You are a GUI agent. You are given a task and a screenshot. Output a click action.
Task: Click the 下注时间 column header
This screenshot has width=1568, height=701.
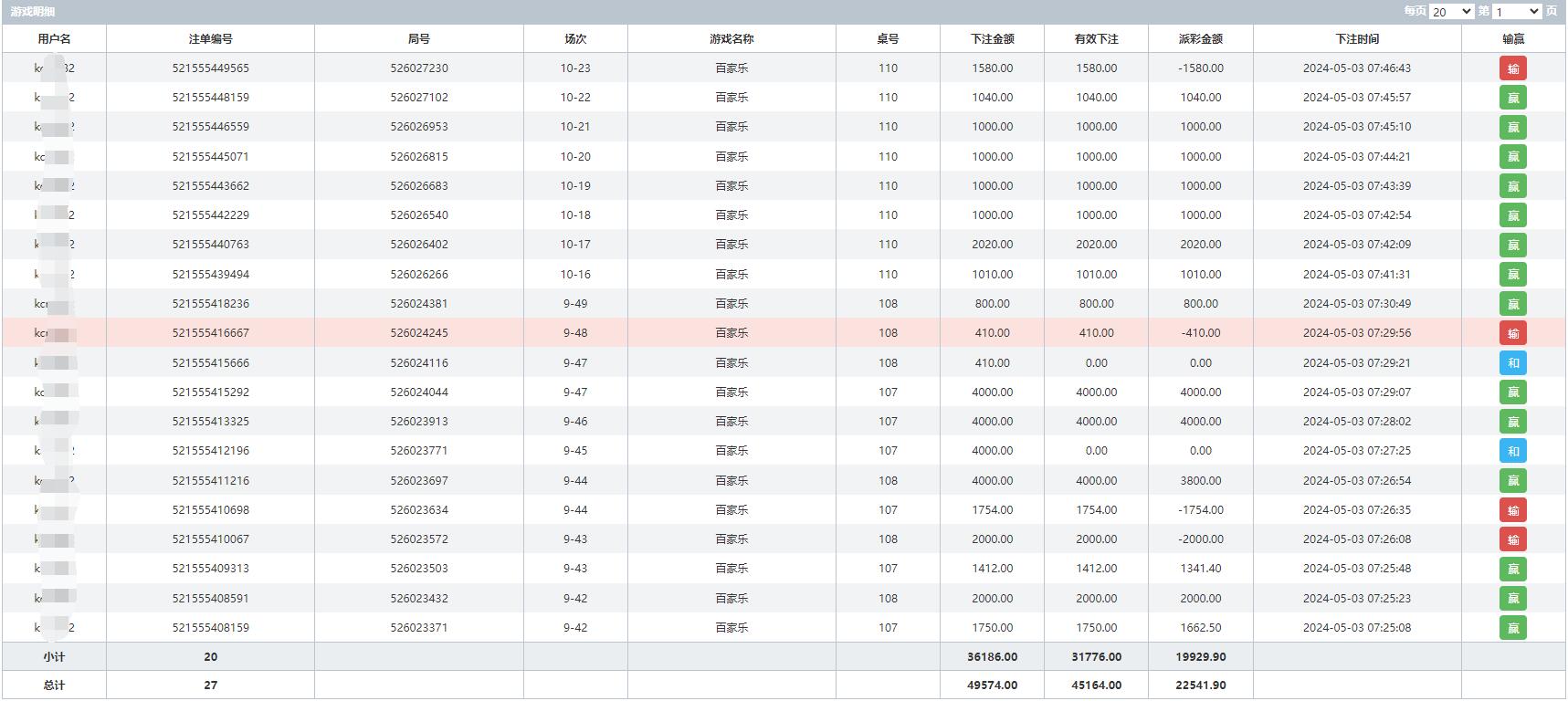(1357, 39)
